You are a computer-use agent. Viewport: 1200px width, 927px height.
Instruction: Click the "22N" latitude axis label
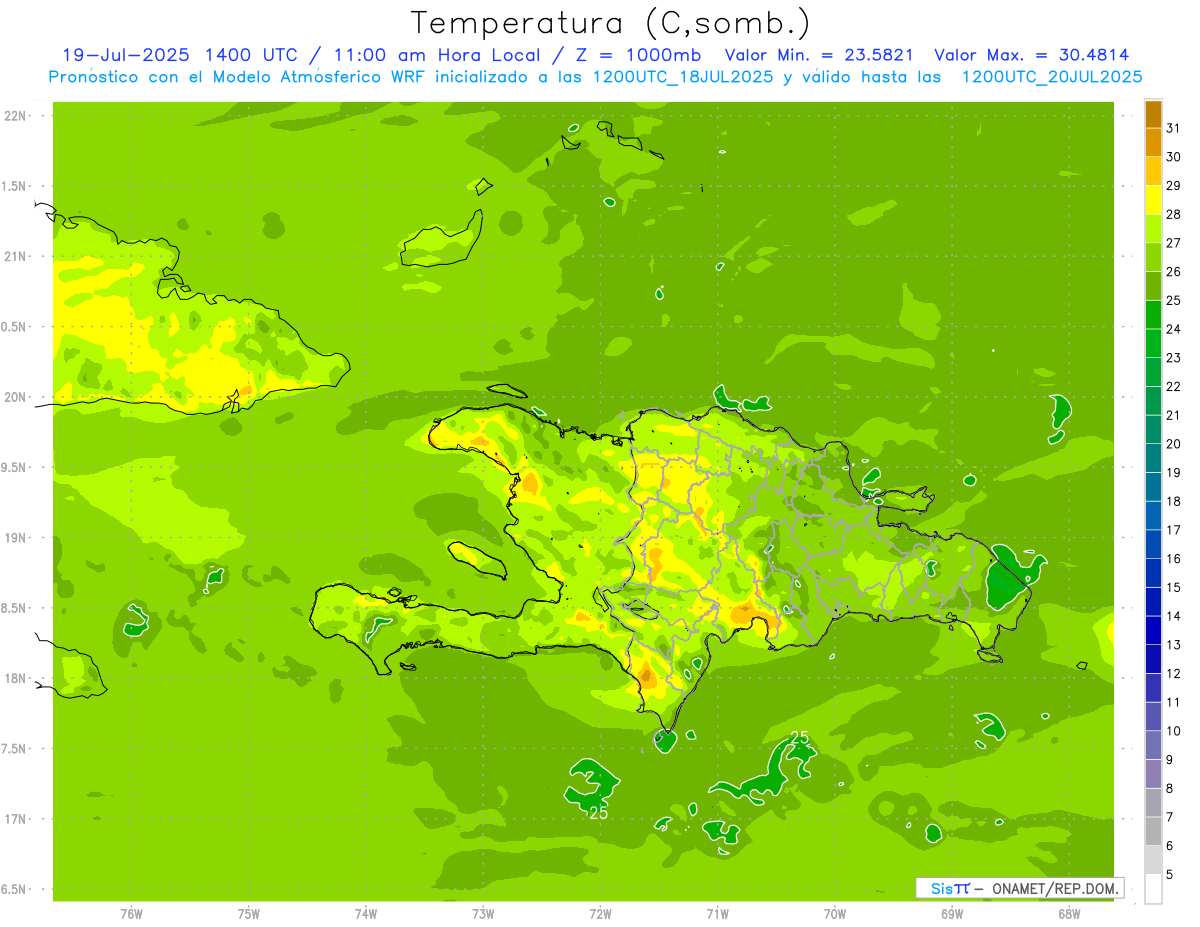pos(16,116)
